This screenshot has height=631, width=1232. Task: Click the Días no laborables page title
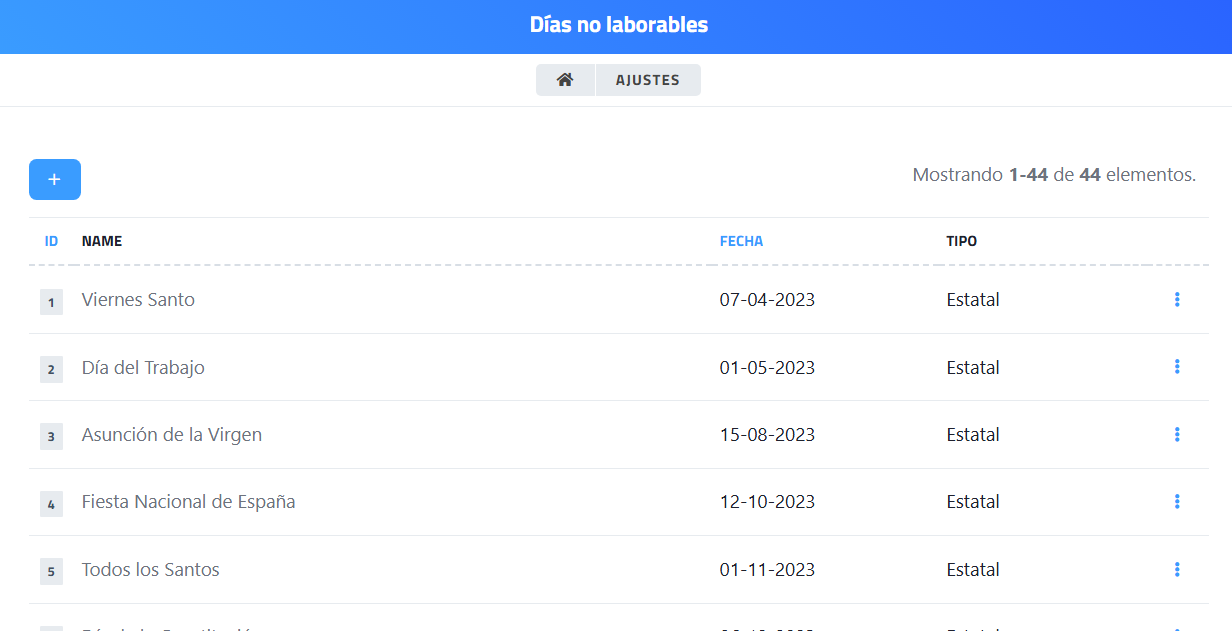(x=618, y=25)
